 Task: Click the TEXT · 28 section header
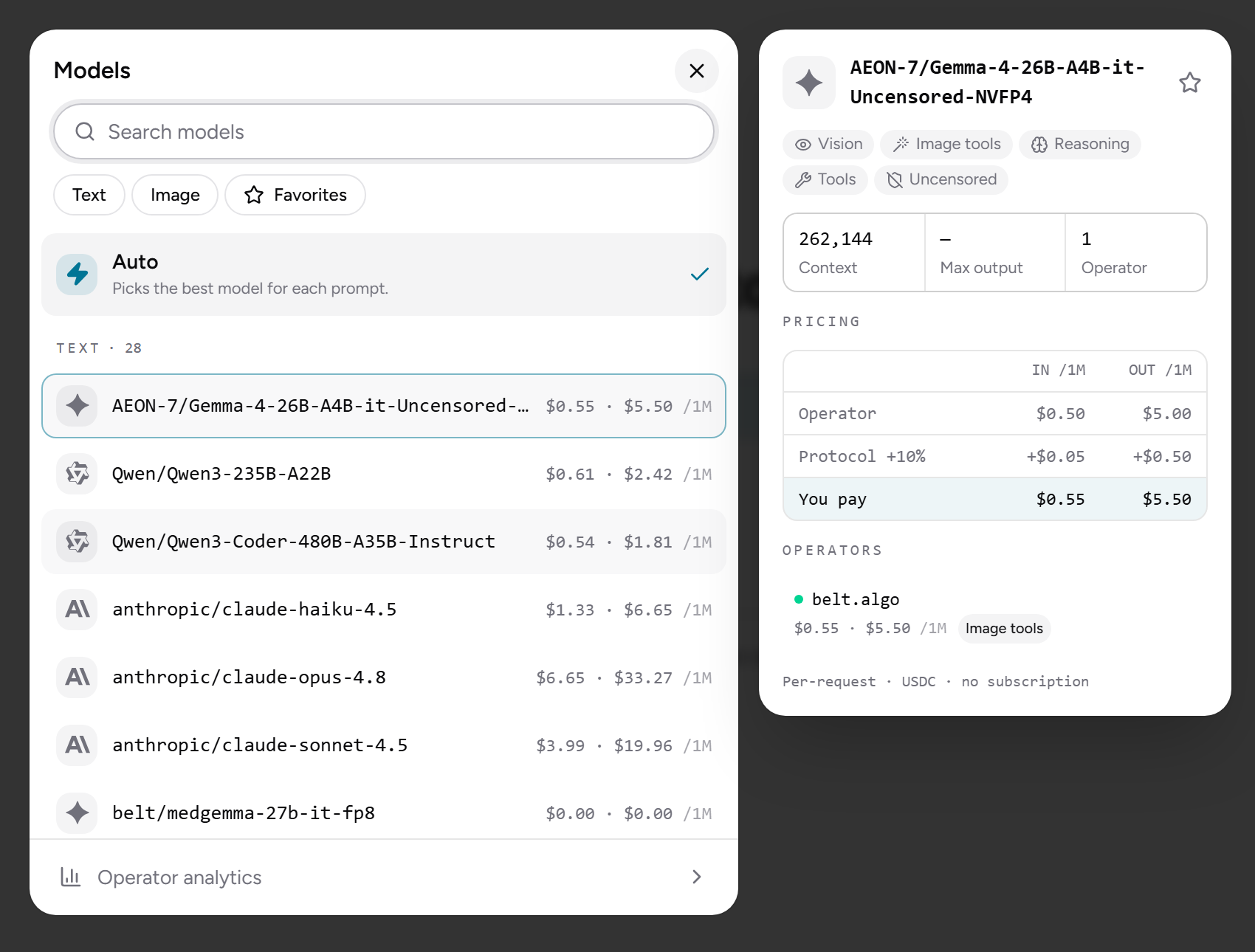pyautogui.click(x=99, y=348)
